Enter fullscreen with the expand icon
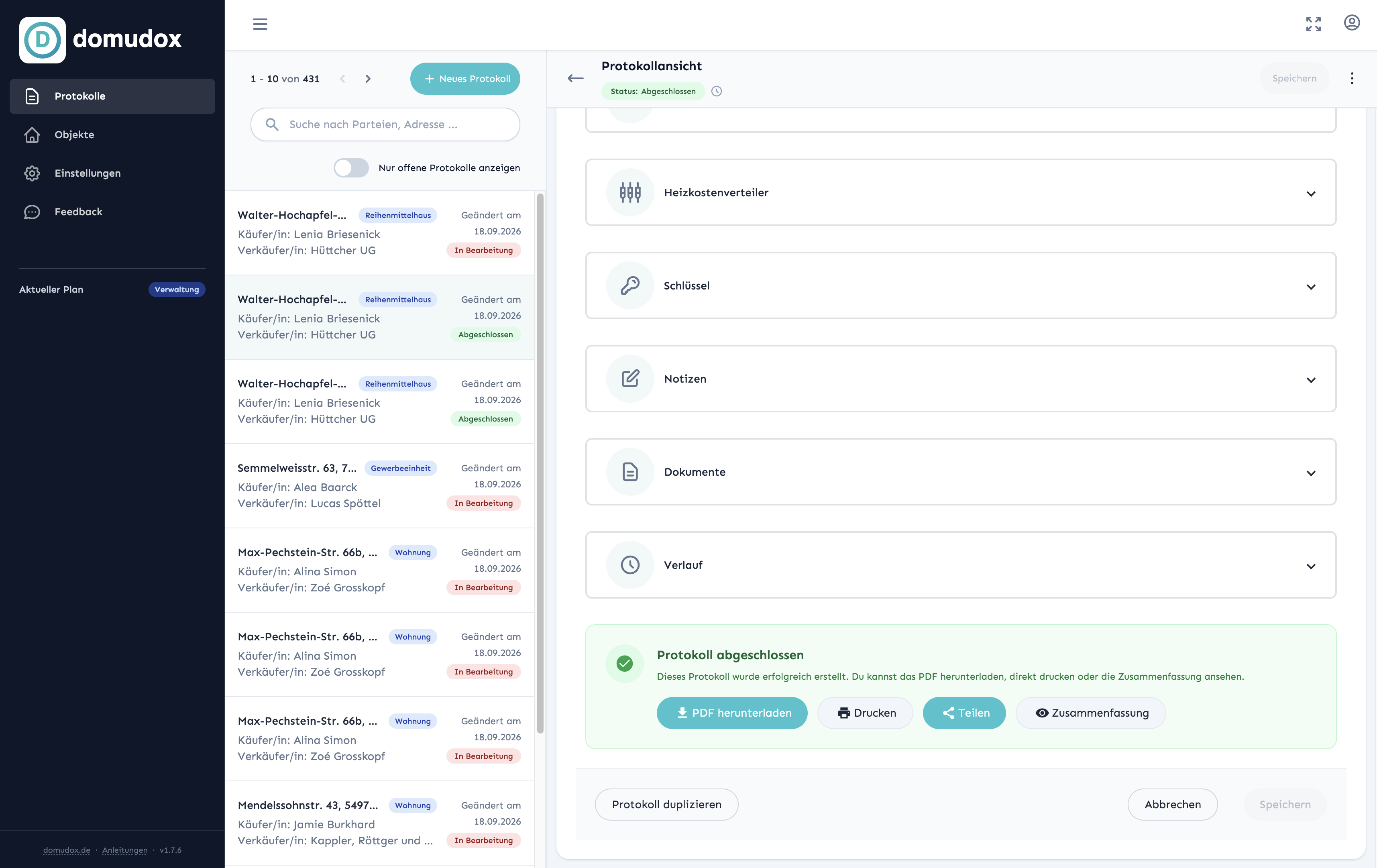1377x868 pixels. (1313, 24)
